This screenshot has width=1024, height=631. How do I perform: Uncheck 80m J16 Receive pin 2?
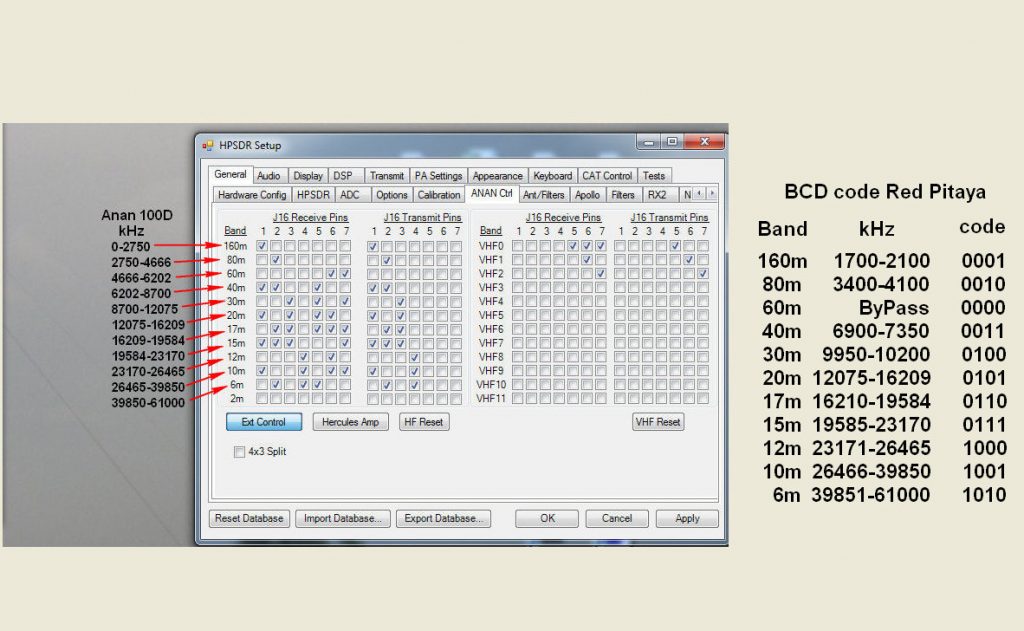[276, 260]
